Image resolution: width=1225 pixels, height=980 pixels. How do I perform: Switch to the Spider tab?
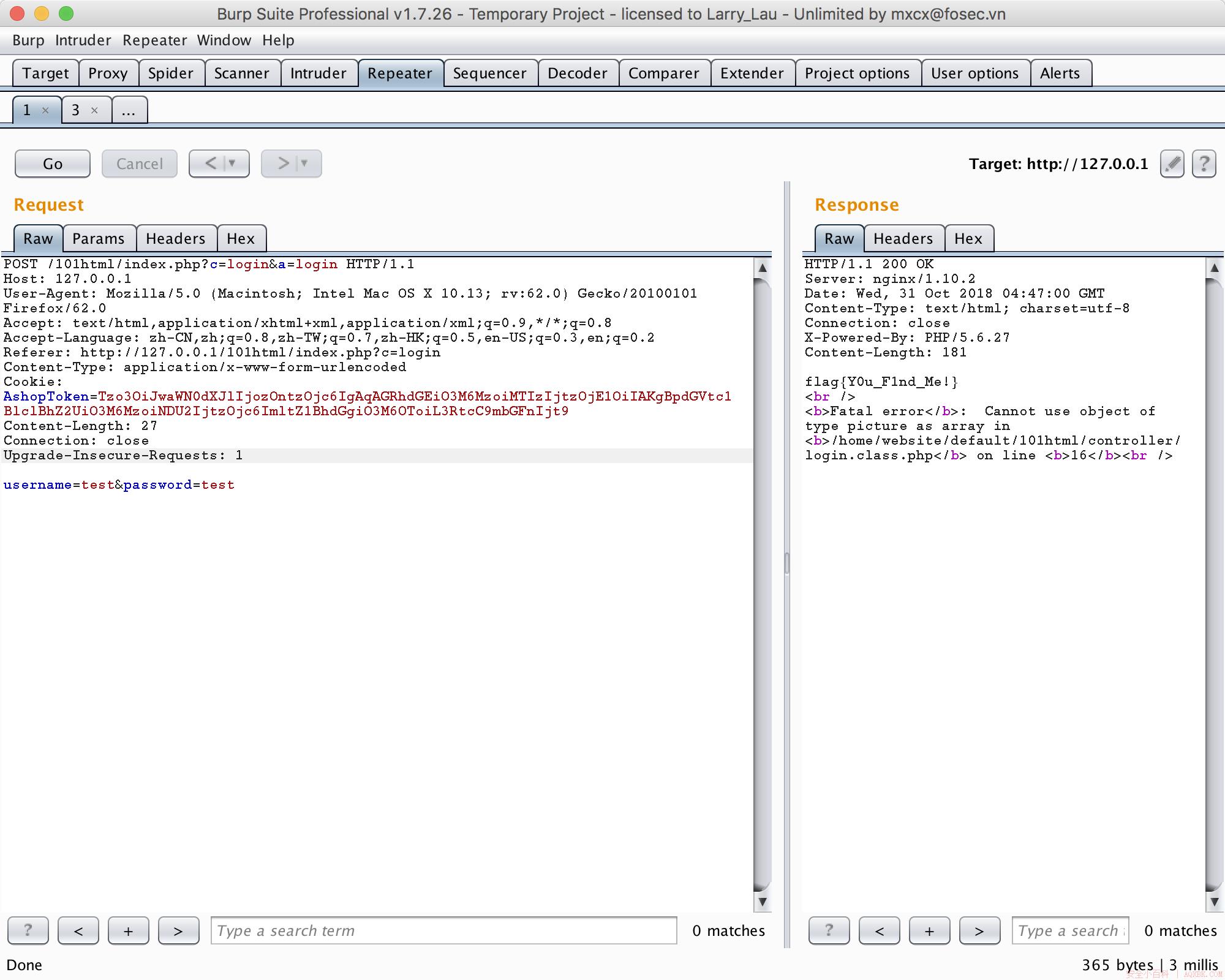pyautogui.click(x=170, y=73)
